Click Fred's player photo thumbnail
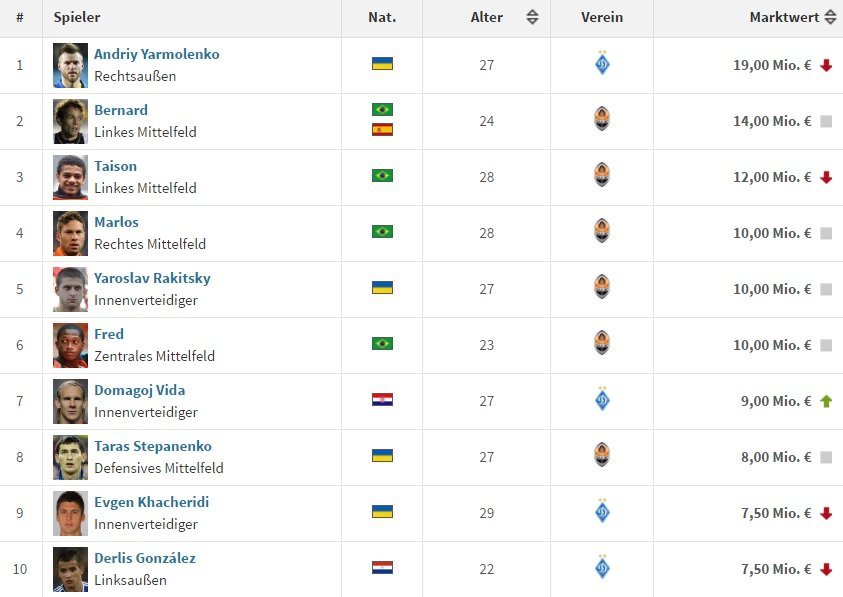843x597 pixels. click(71, 345)
